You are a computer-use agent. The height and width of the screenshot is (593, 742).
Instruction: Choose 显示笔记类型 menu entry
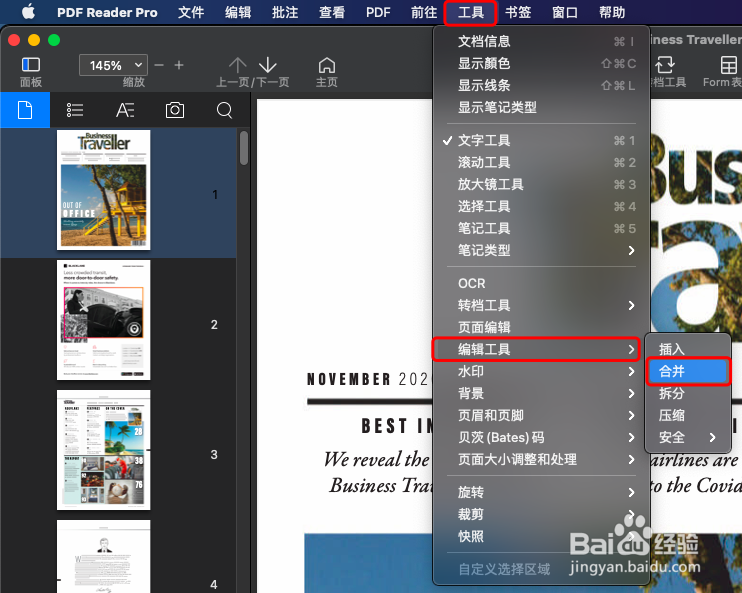541,107
